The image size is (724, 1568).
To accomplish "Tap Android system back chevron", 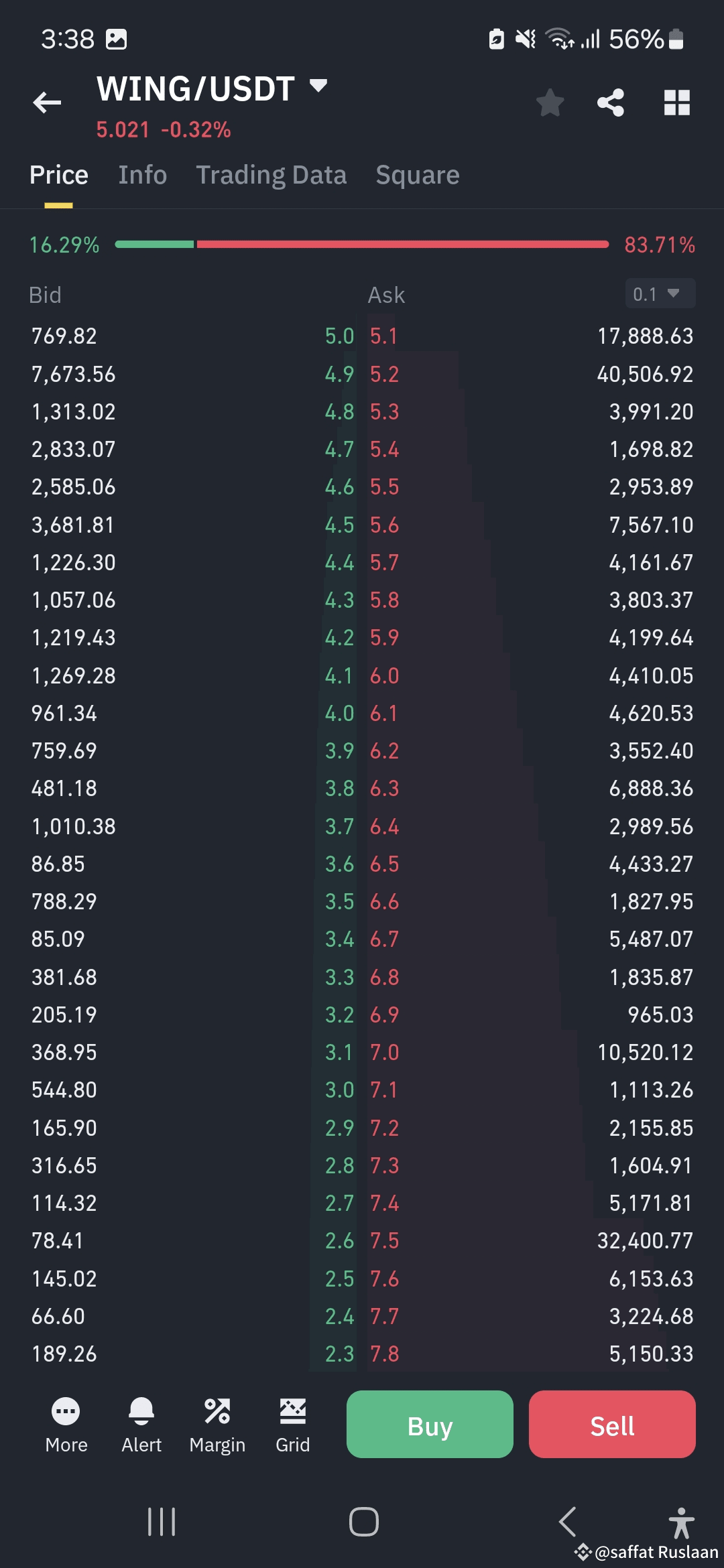I will coord(567,1522).
